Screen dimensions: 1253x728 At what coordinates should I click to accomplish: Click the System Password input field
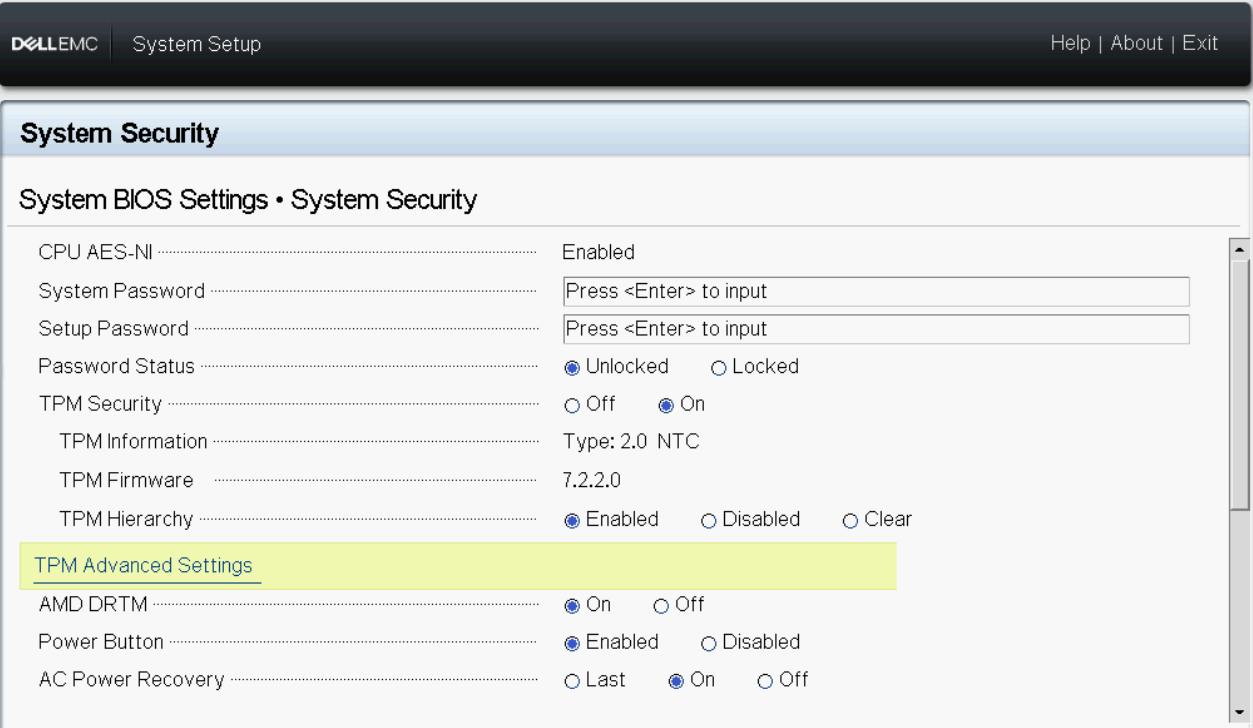pyautogui.click(x=876, y=291)
